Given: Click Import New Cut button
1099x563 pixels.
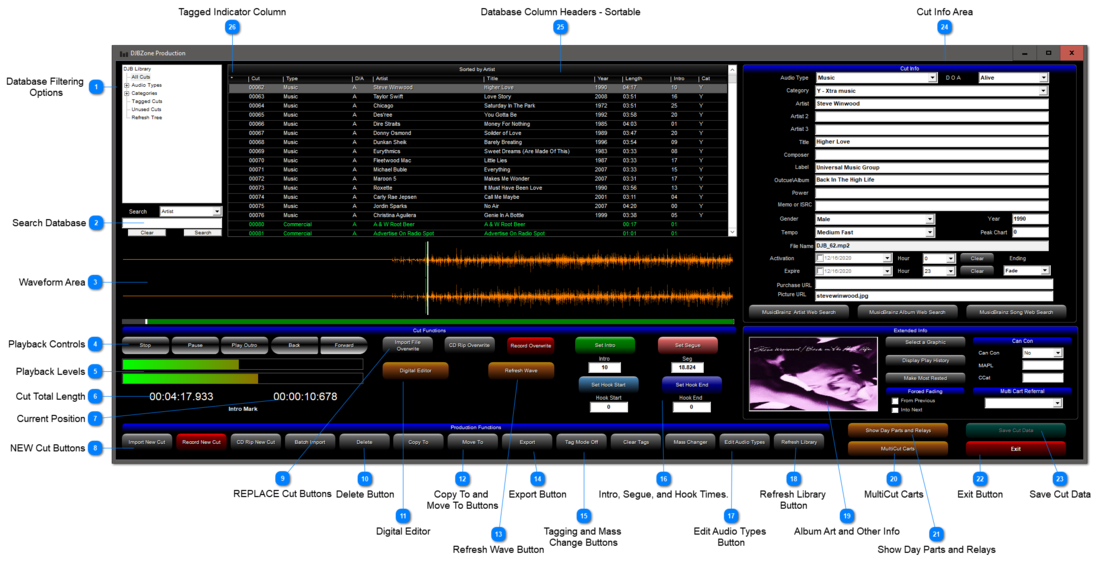Looking at the screenshot, I should (147, 442).
